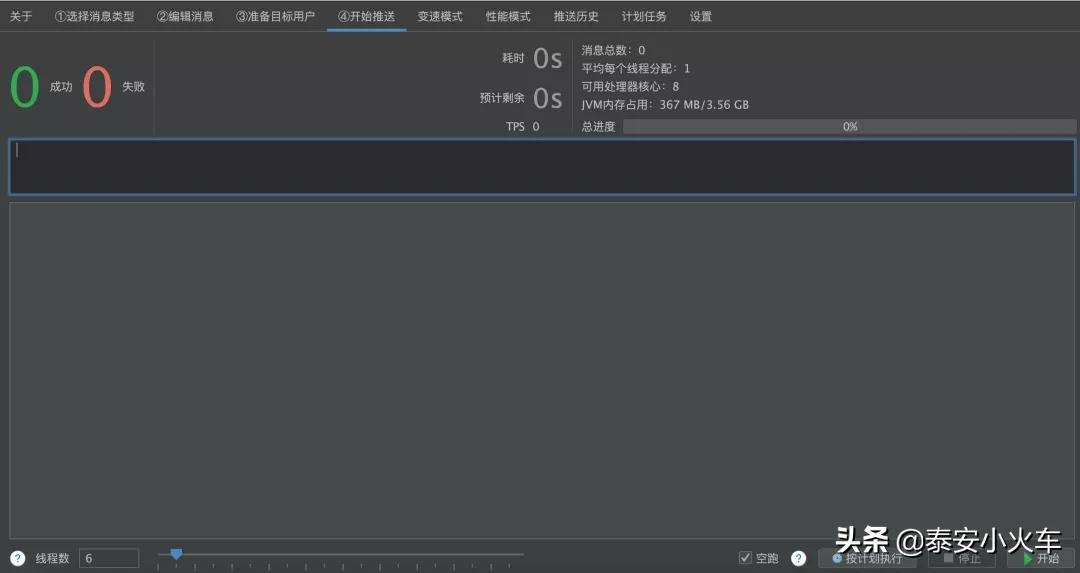
Task: Toggle the 空跑 checkbox
Action: click(745, 558)
